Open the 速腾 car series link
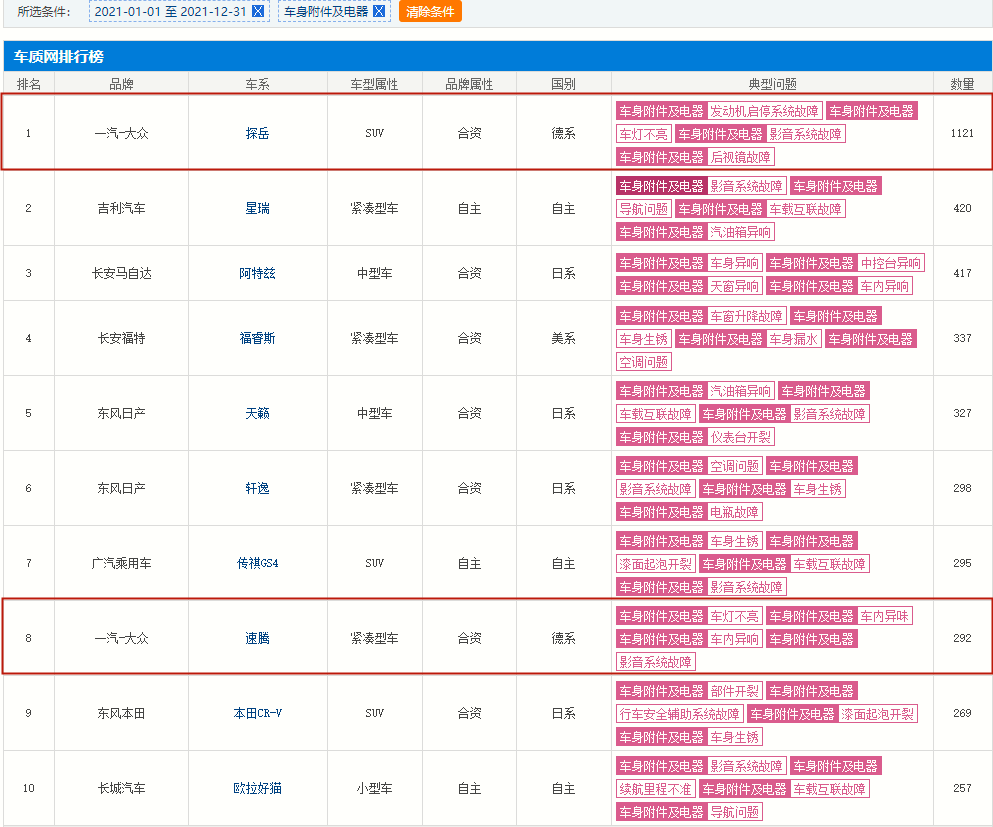Image resolution: width=993 pixels, height=827 pixels. pyautogui.click(x=257, y=638)
